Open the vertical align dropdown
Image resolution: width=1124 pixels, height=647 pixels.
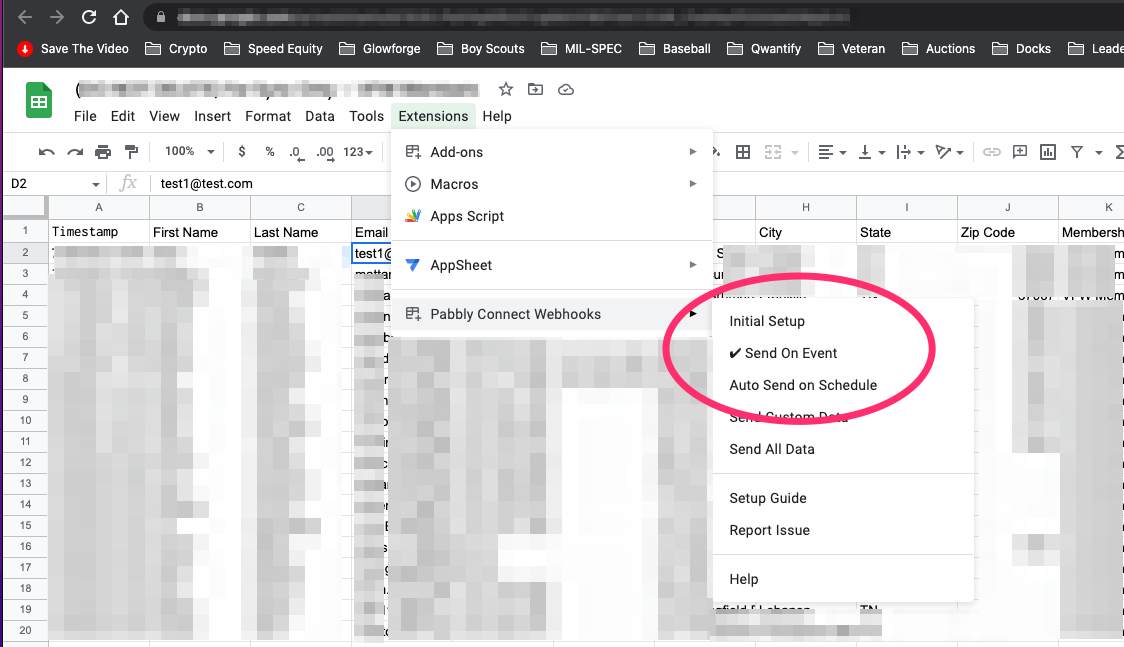click(x=872, y=152)
